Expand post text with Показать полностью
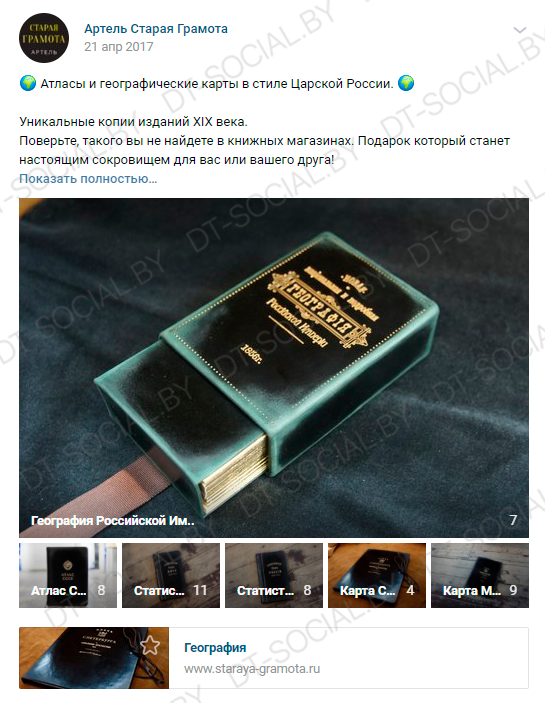Viewport: 546px width, 703px height. 88,178
